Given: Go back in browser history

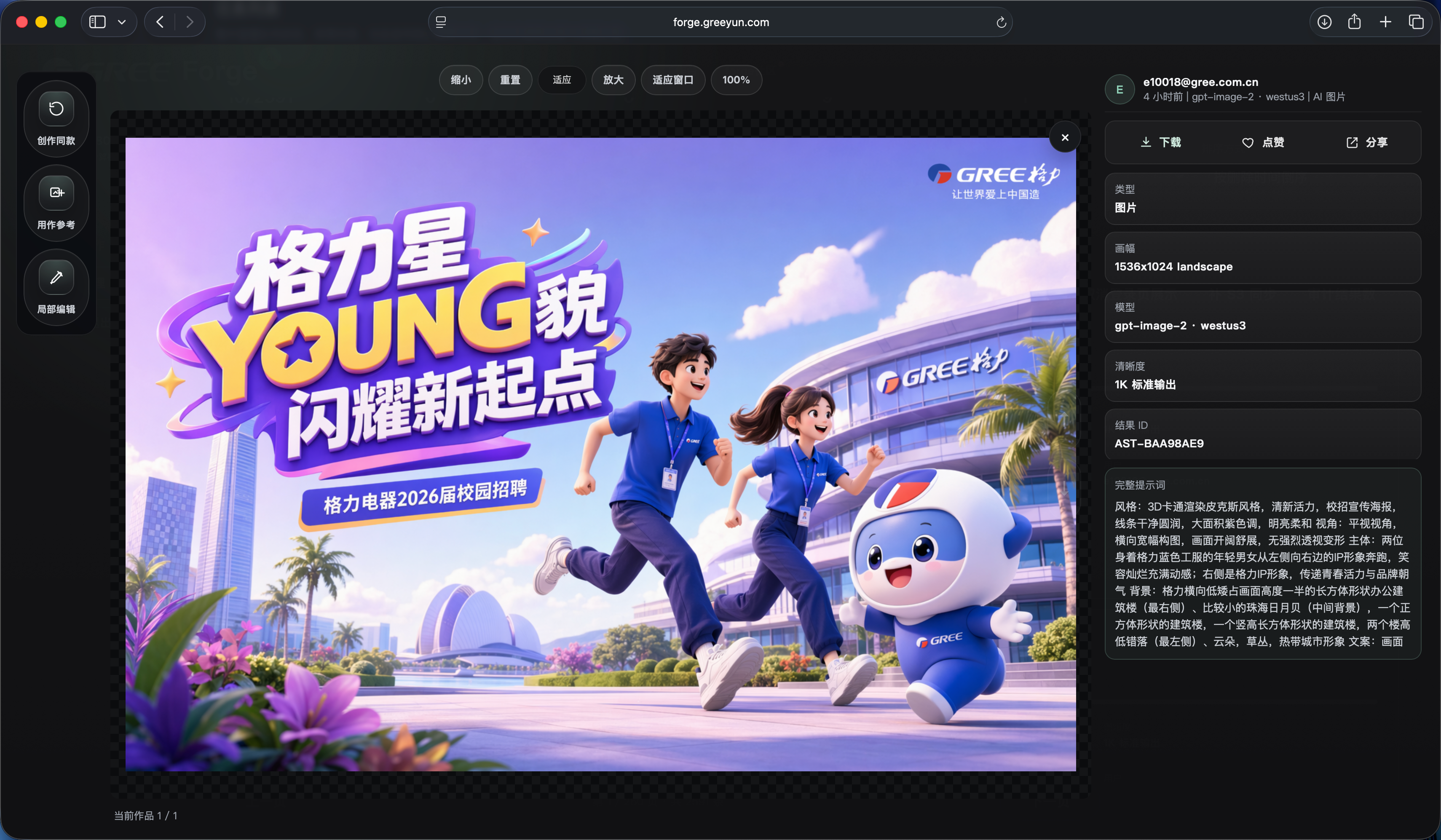Looking at the screenshot, I should 160,22.
